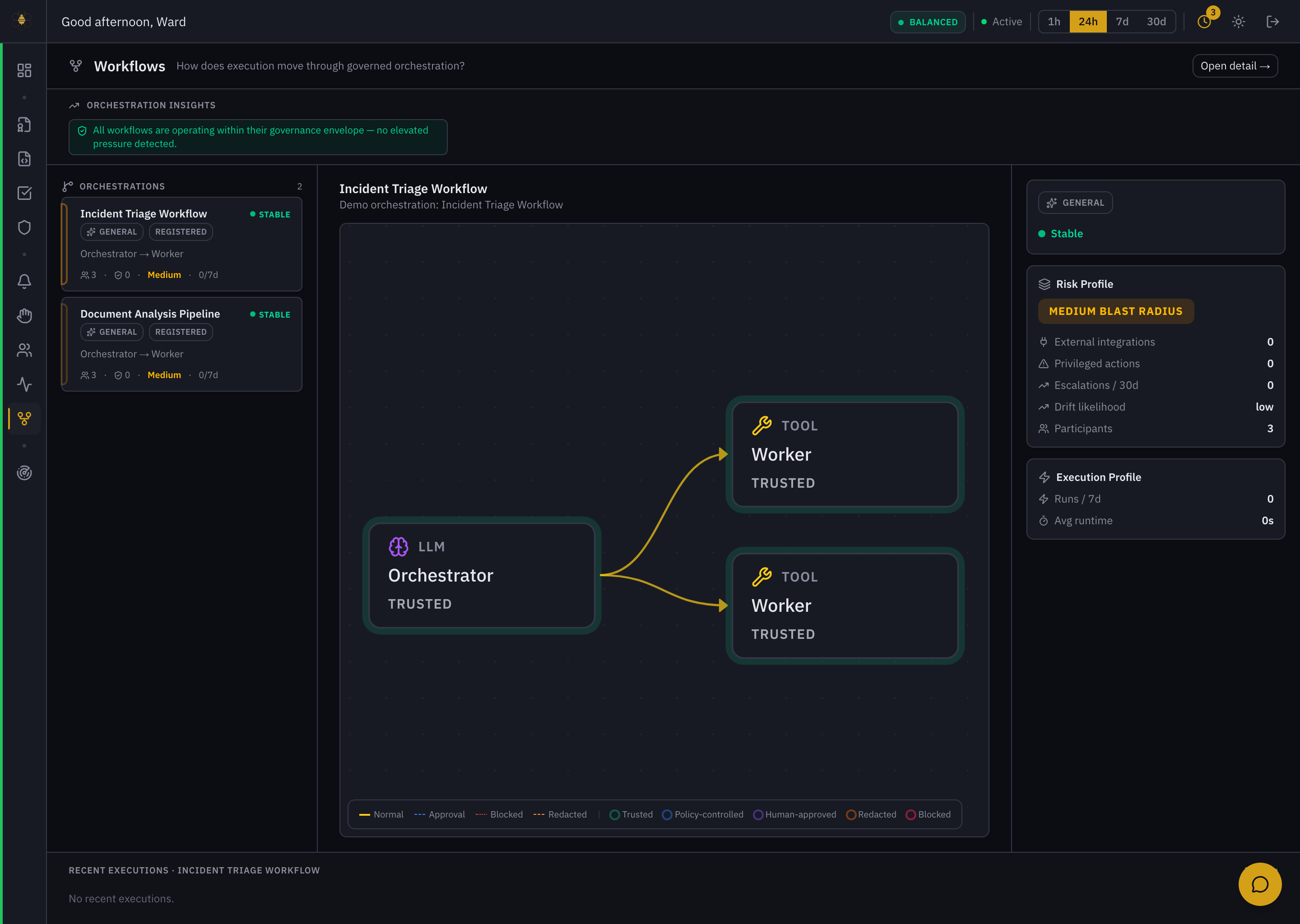Click the Participants row in Risk Profile
1300x924 pixels.
(1156, 429)
